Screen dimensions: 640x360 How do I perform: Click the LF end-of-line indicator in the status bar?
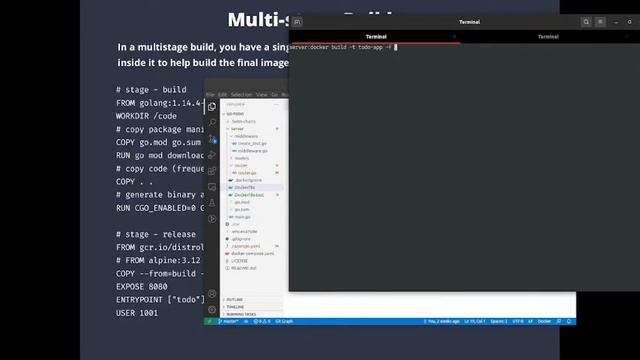tap(530, 322)
